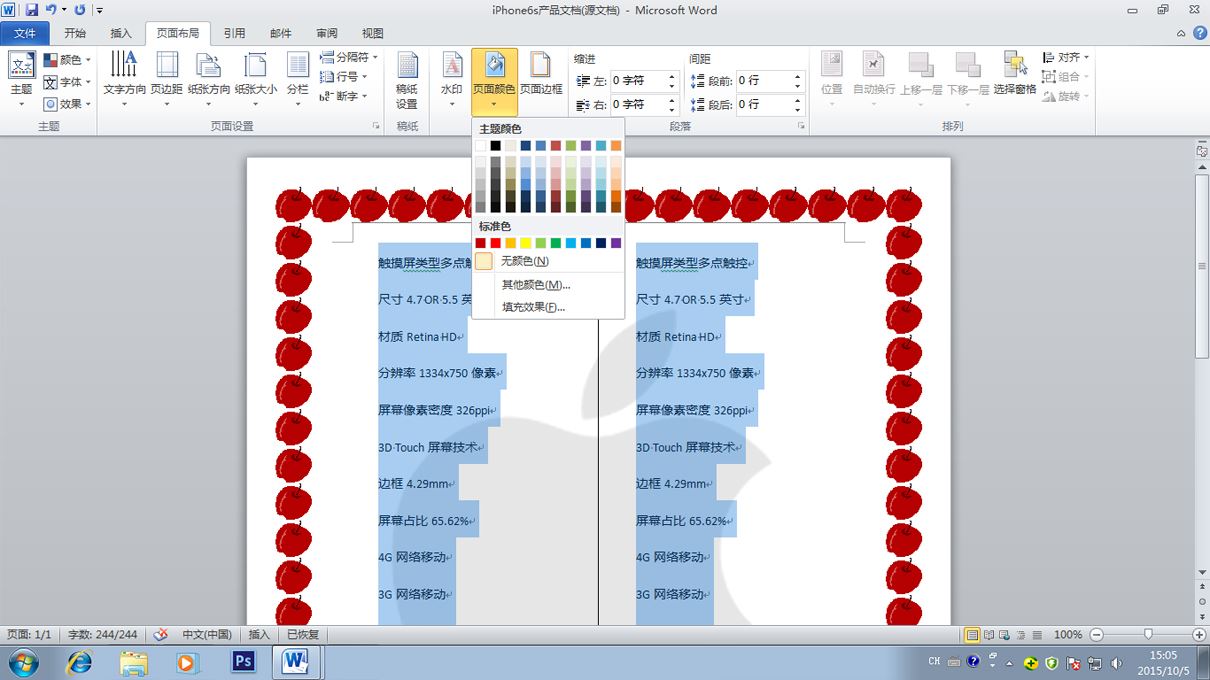Click the Redo icon in quick access
This screenshot has height=680, width=1210.
coord(79,10)
